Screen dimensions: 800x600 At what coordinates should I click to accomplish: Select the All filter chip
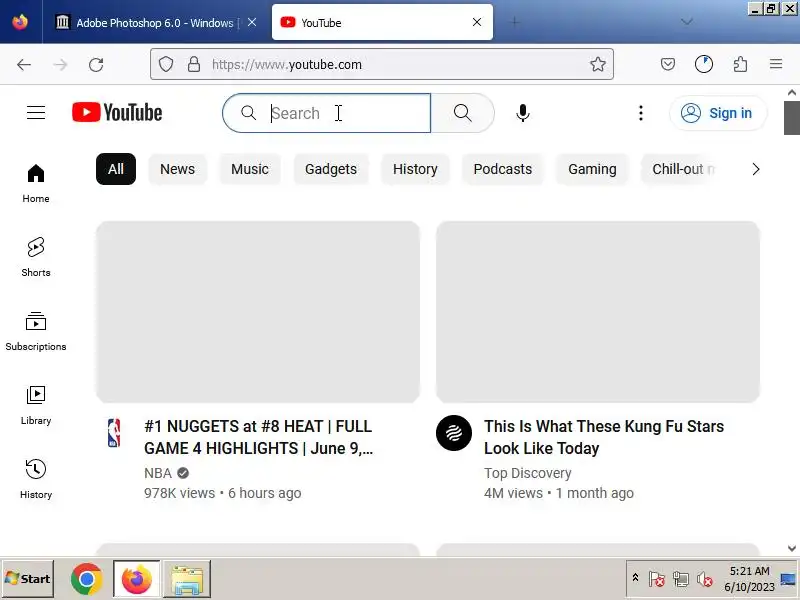(116, 169)
